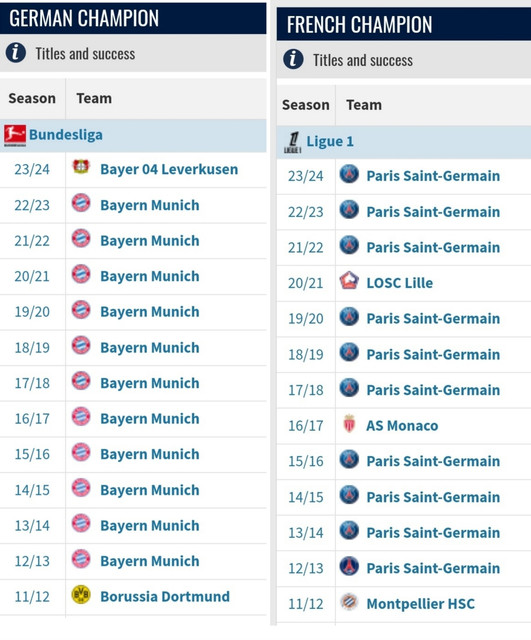Select the 11/12 Montpellier HSC link
This screenshot has width=531, height=640.
420,604
